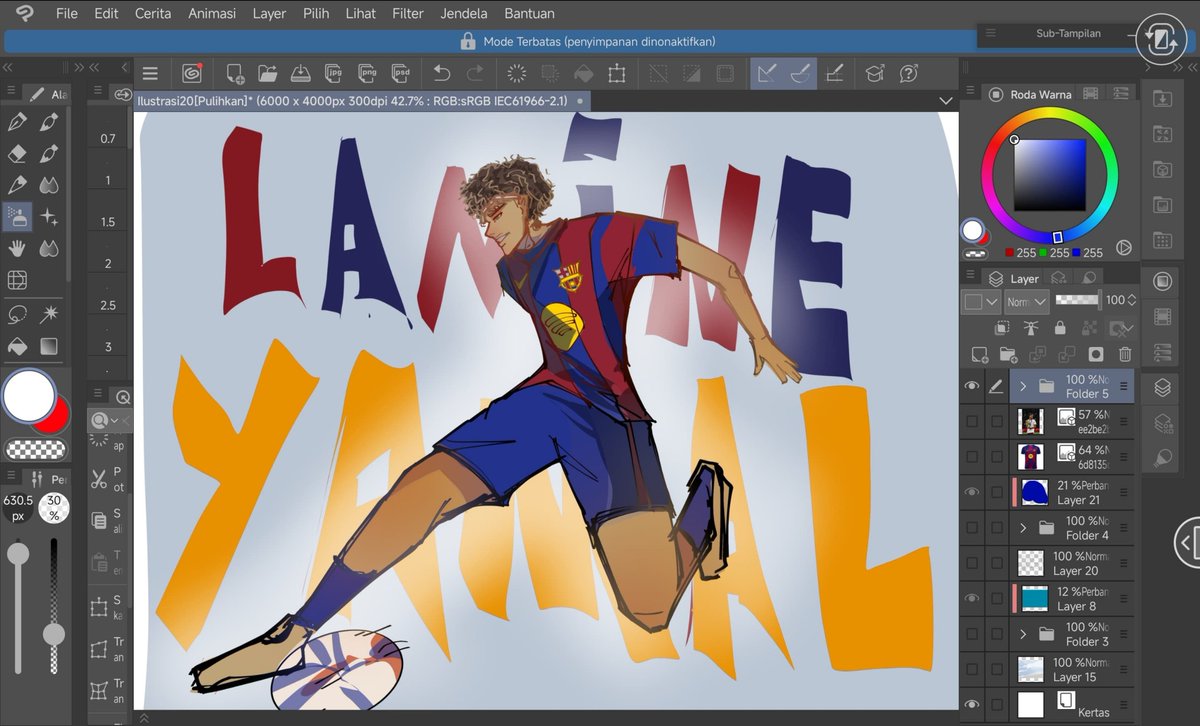Click the Mode Terbatas notification bar
1200x726 pixels.
click(x=588, y=41)
